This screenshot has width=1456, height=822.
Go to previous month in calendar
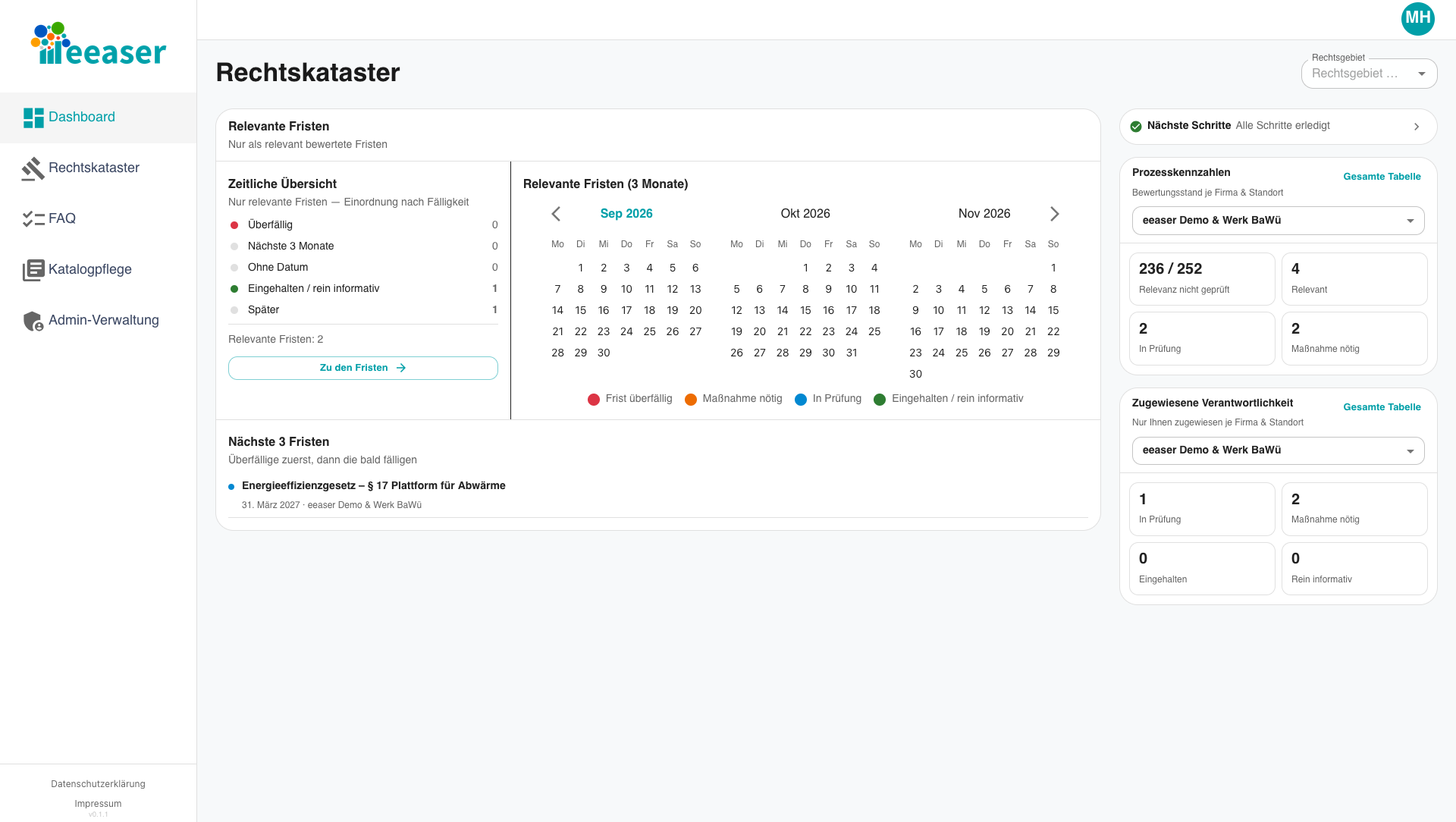tap(556, 214)
